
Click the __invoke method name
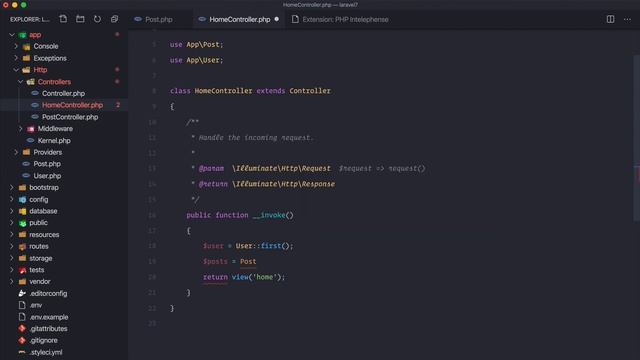click(x=269, y=215)
